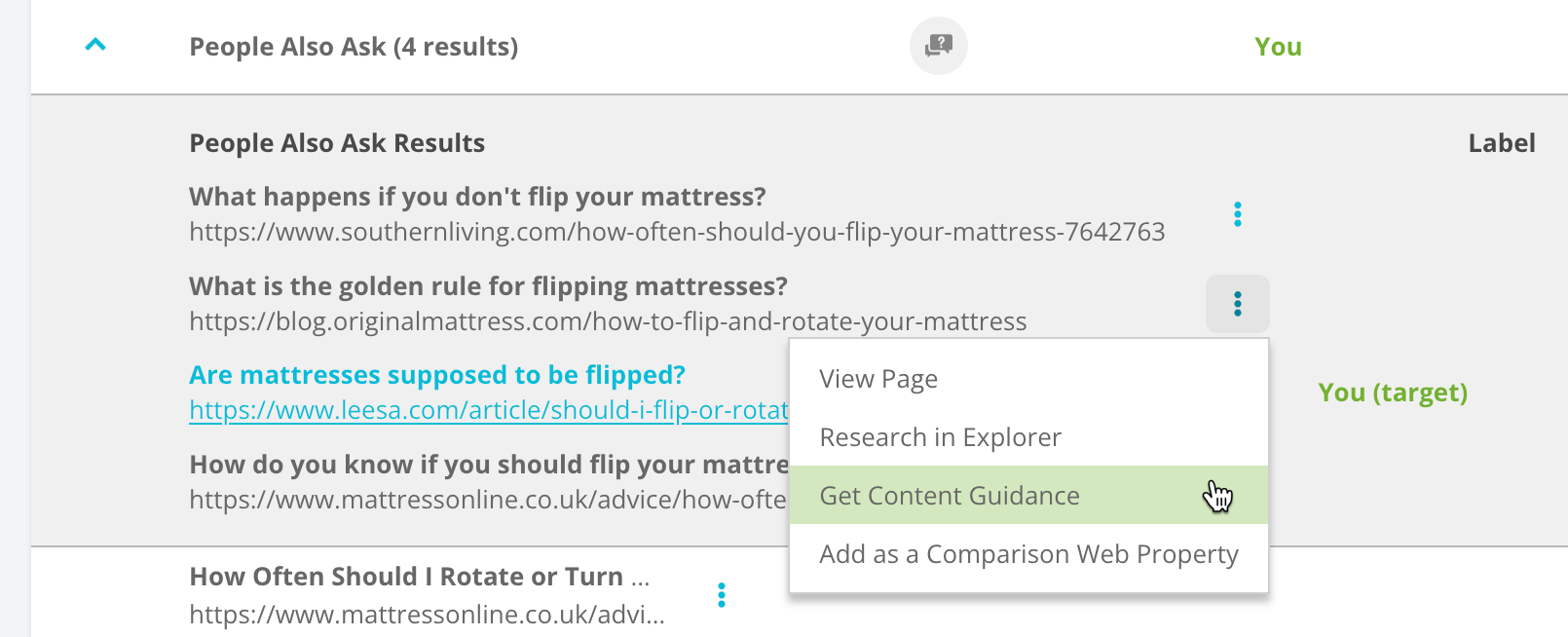Click the People Also Ask (4 results) title
This screenshot has height=637, width=1568.
point(354,47)
